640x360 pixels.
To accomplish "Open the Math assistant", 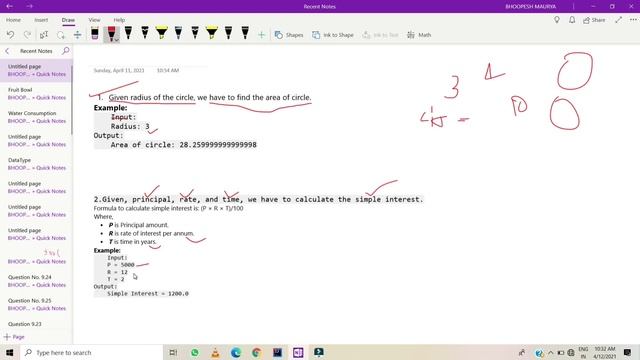I will point(419,35).
